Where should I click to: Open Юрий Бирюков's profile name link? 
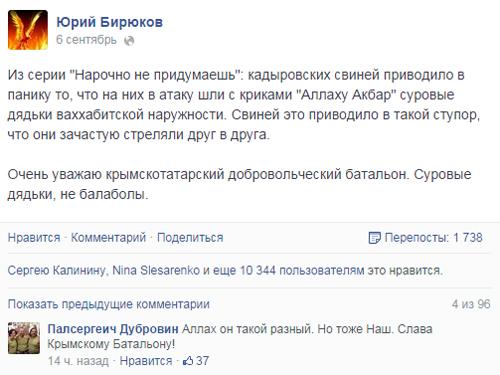pyautogui.click(x=109, y=22)
